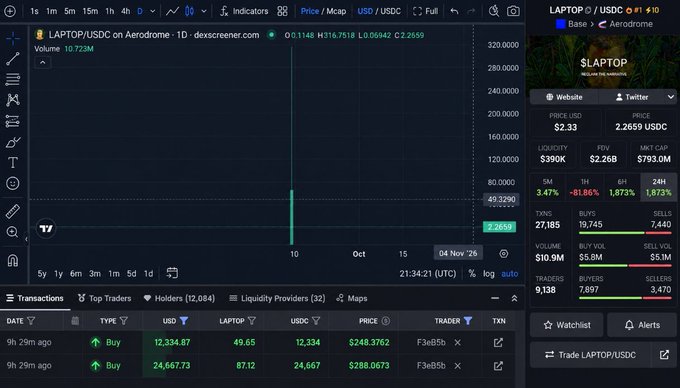Undo the last chart action
680x388 pixels.
coord(454,11)
